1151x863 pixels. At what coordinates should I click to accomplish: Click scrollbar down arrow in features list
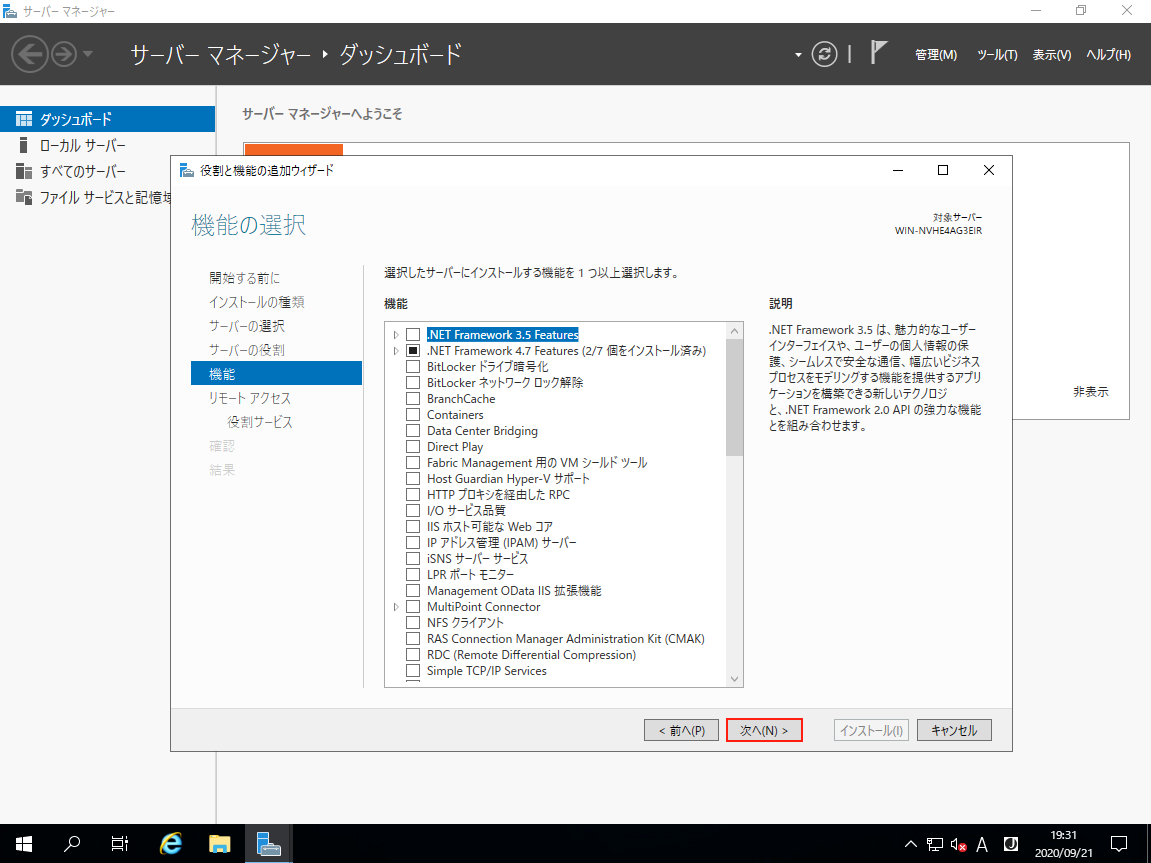(734, 679)
